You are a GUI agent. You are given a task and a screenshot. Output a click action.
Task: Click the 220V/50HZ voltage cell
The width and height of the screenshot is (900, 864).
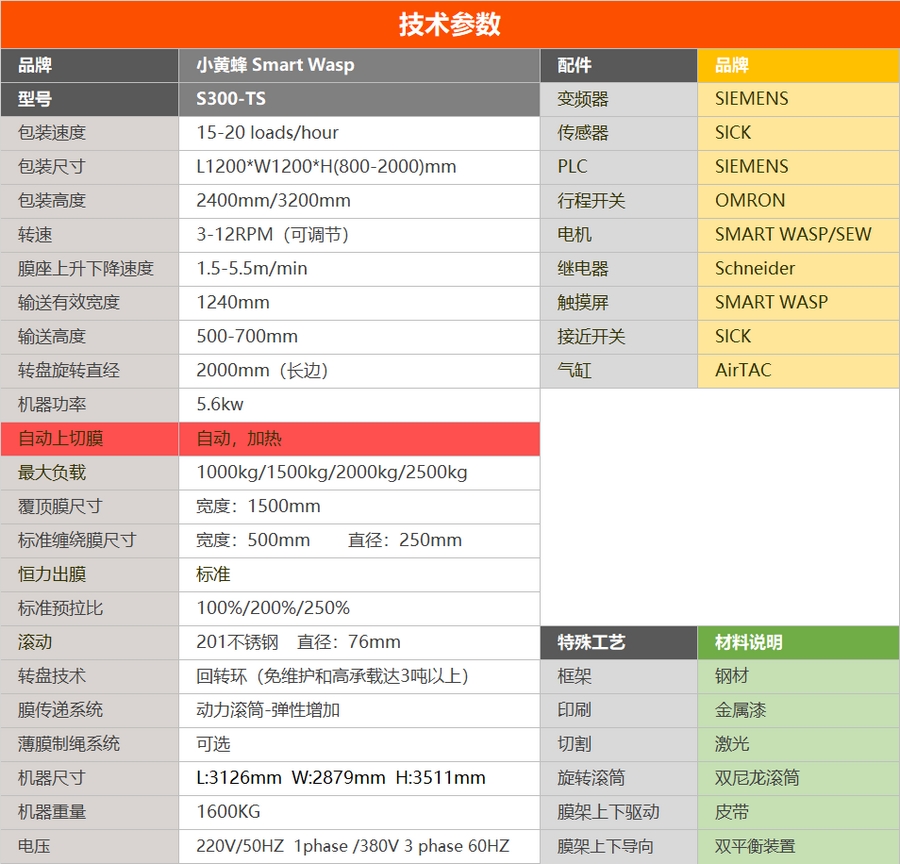click(359, 846)
